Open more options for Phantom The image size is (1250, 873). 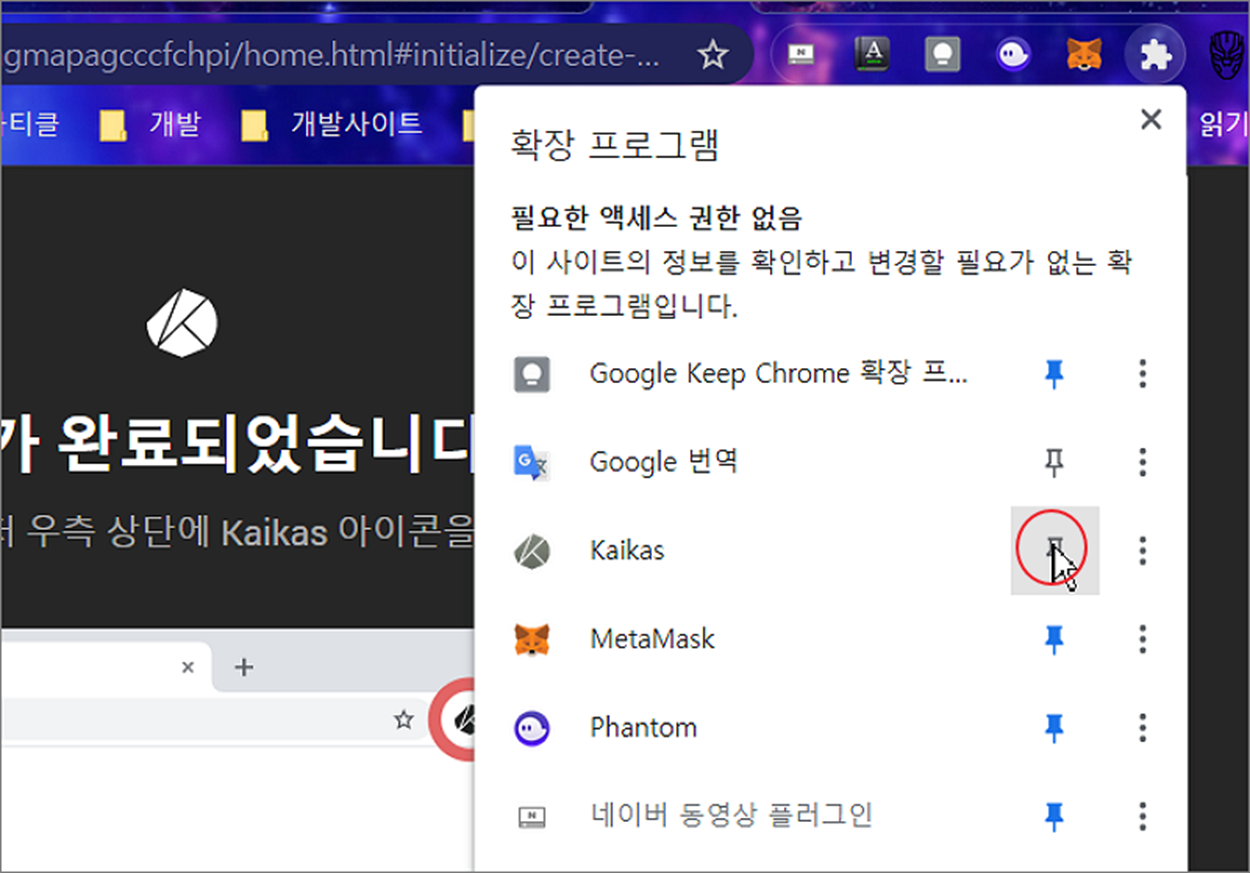click(1142, 727)
